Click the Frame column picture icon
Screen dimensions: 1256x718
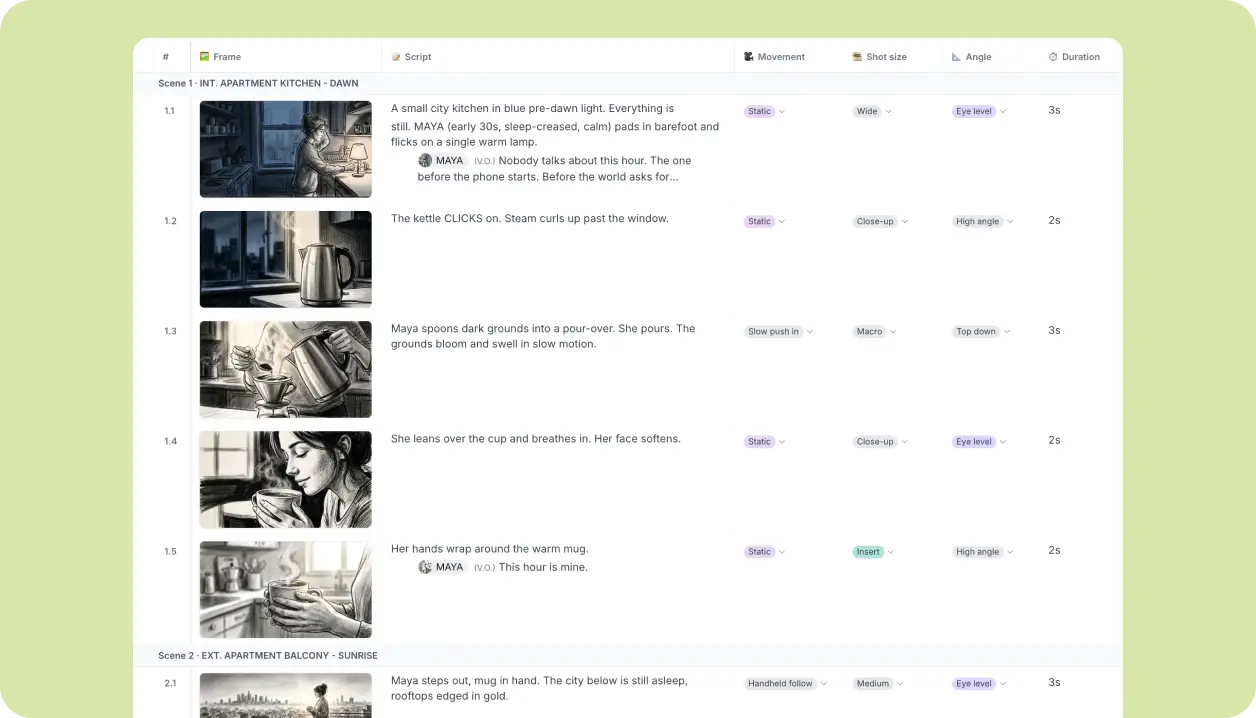(x=205, y=57)
